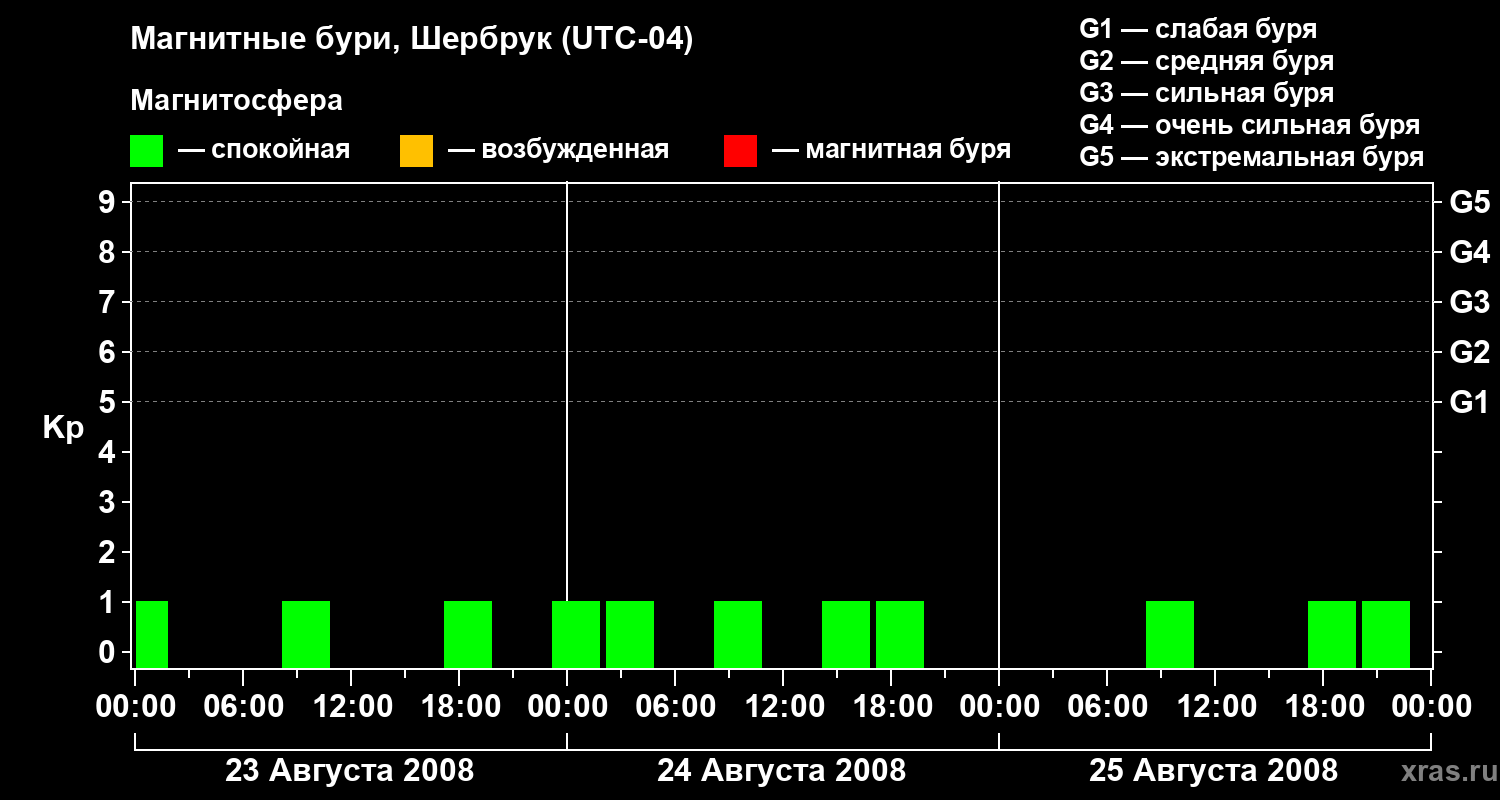Click the '— возбужденная' legend label
Viewport: 1500px width, 800px height.
pos(558,151)
